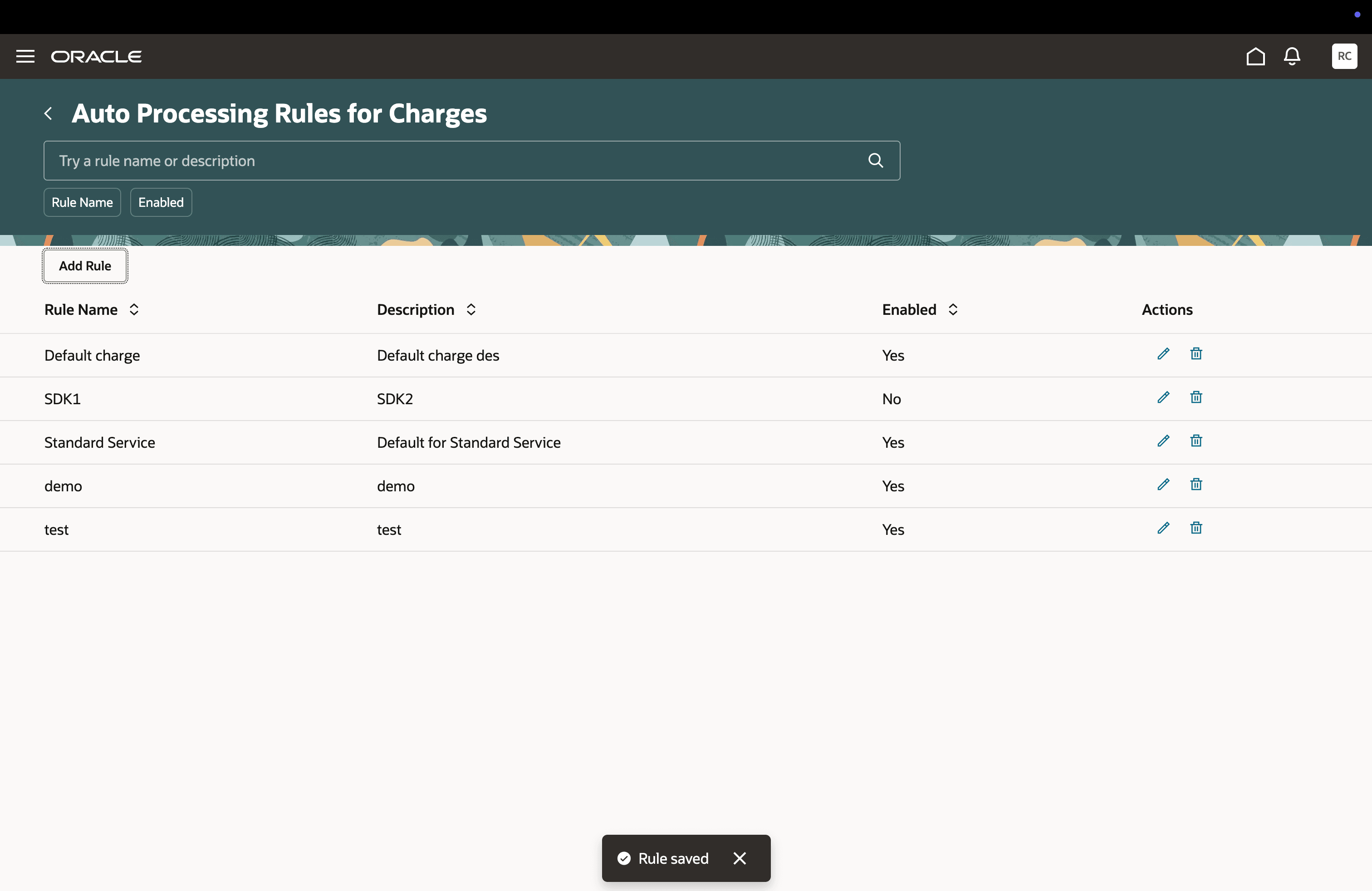Edit the Standard Service rule
This screenshot has width=1372, height=891.
coord(1163,441)
